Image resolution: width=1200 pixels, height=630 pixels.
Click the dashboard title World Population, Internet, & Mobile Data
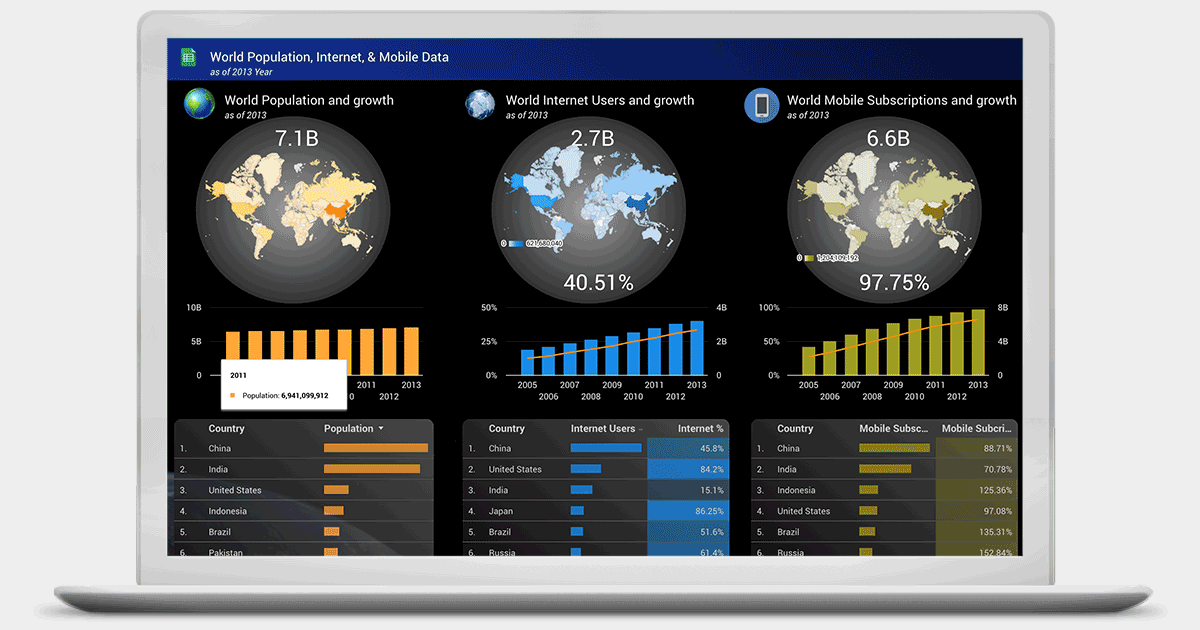(329, 57)
